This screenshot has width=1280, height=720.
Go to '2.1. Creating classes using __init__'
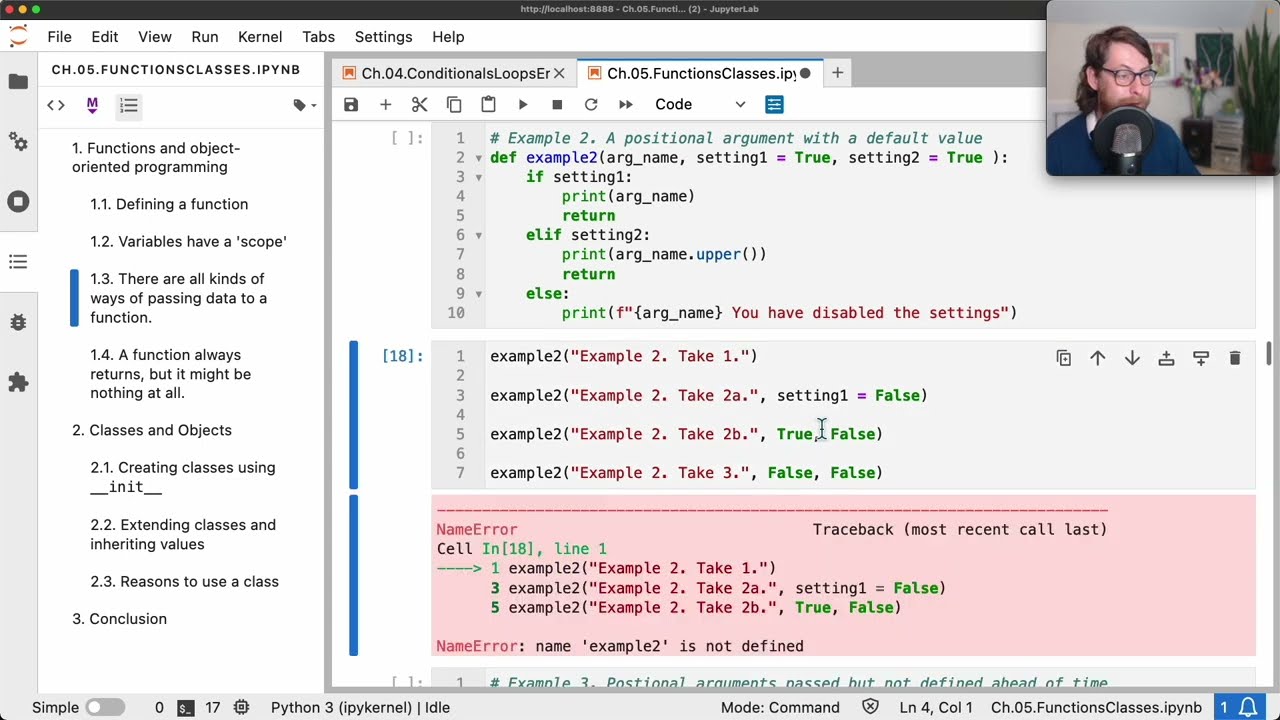coord(182,477)
